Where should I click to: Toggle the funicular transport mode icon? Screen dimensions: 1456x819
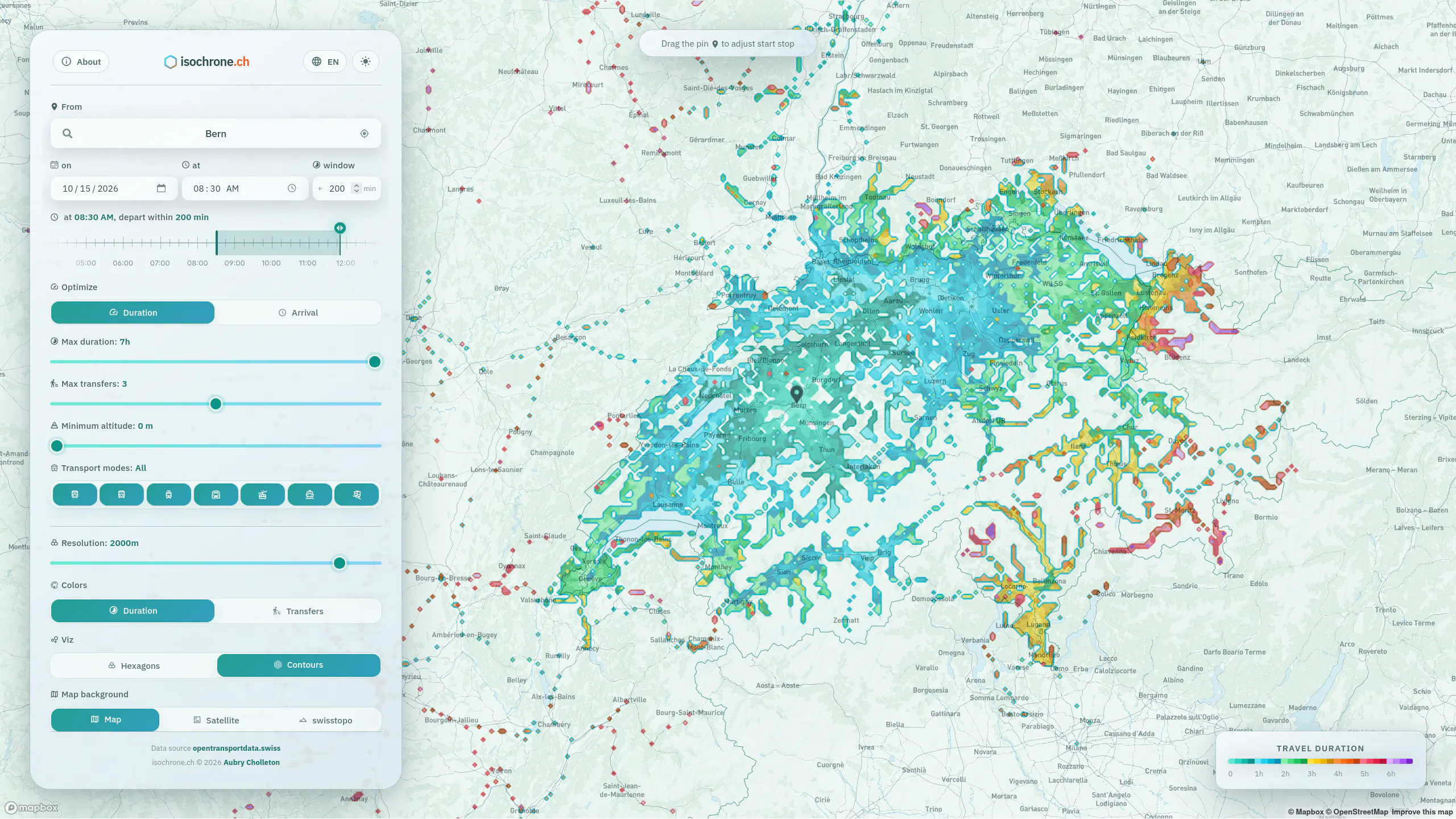pyautogui.click(x=357, y=495)
